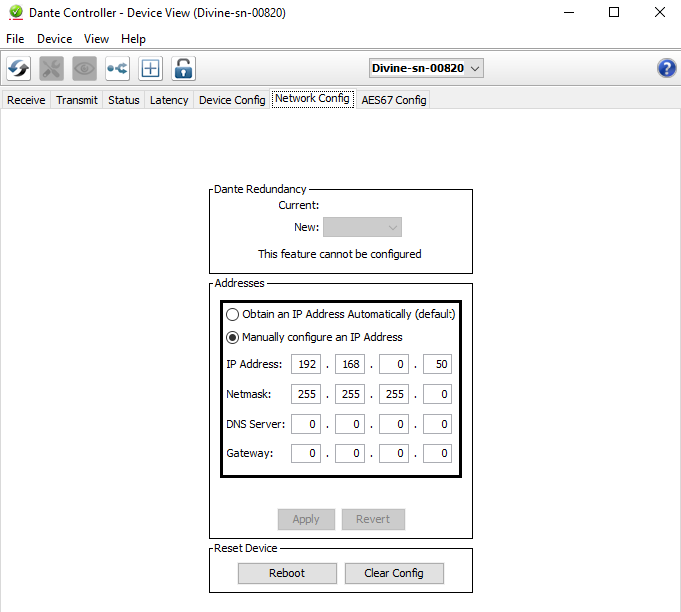Click the Identify device eye icon
Viewport: 681px width, 612px height.
pos(84,68)
